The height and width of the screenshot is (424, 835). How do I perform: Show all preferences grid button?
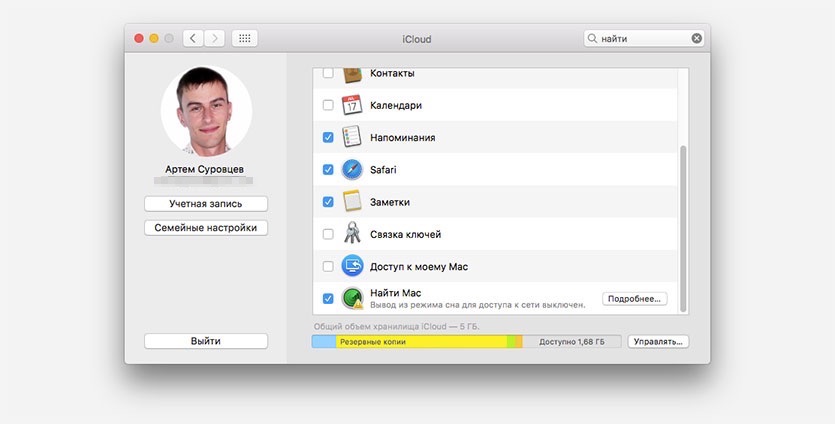pyautogui.click(x=245, y=38)
